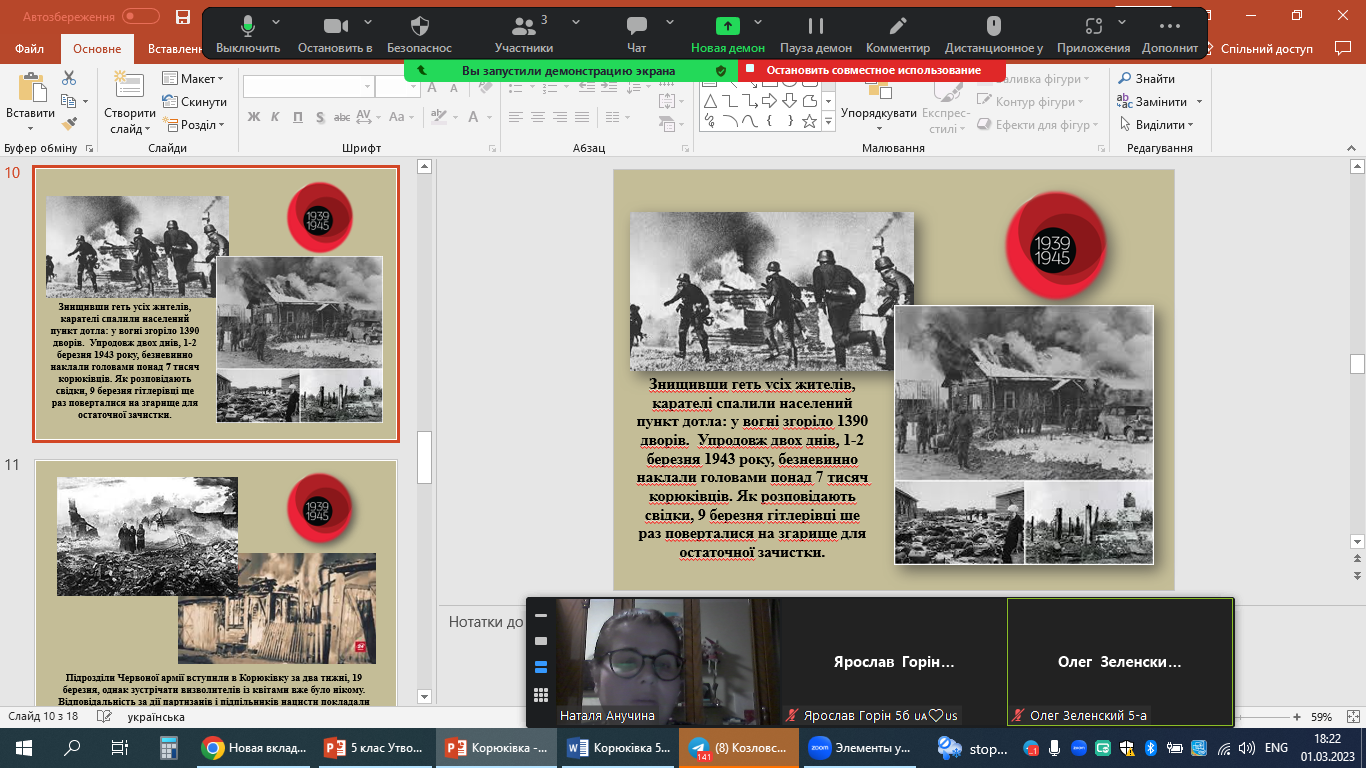
Task: Open the Файл tab
Action: (30, 48)
